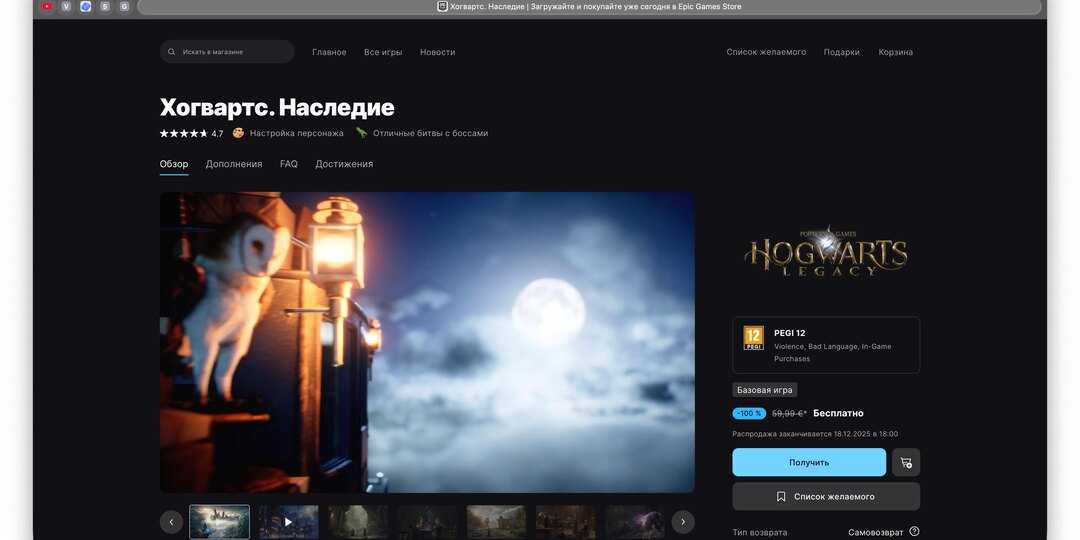Select the sixth gallery thumbnail

(x=565, y=522)
